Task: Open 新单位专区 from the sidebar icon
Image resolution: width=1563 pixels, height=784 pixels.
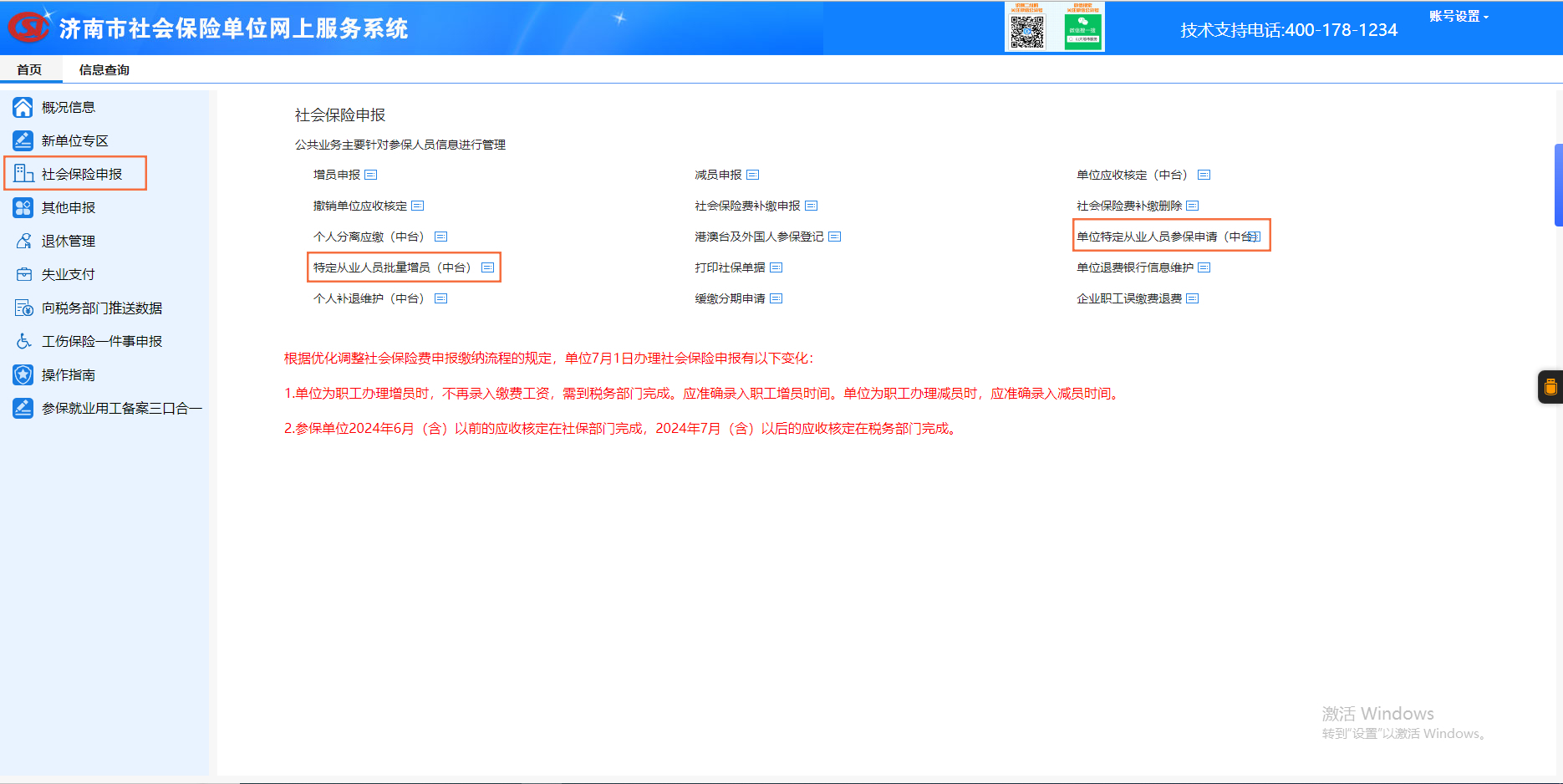Action: pos(23,140)
